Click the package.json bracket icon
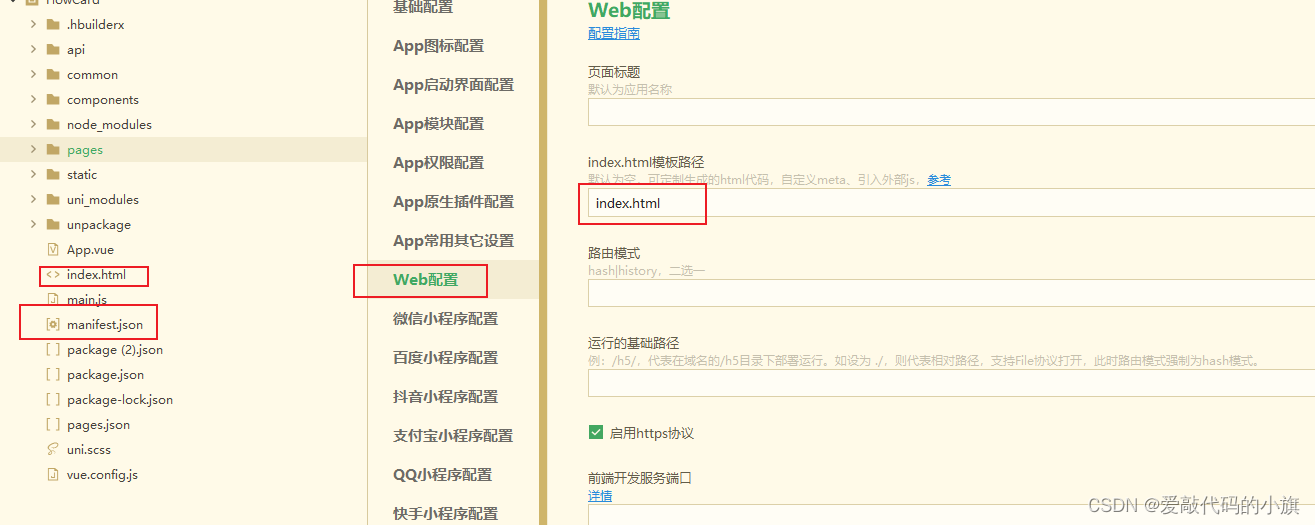This screenshot has width=1315, height=525. [53, 374]
